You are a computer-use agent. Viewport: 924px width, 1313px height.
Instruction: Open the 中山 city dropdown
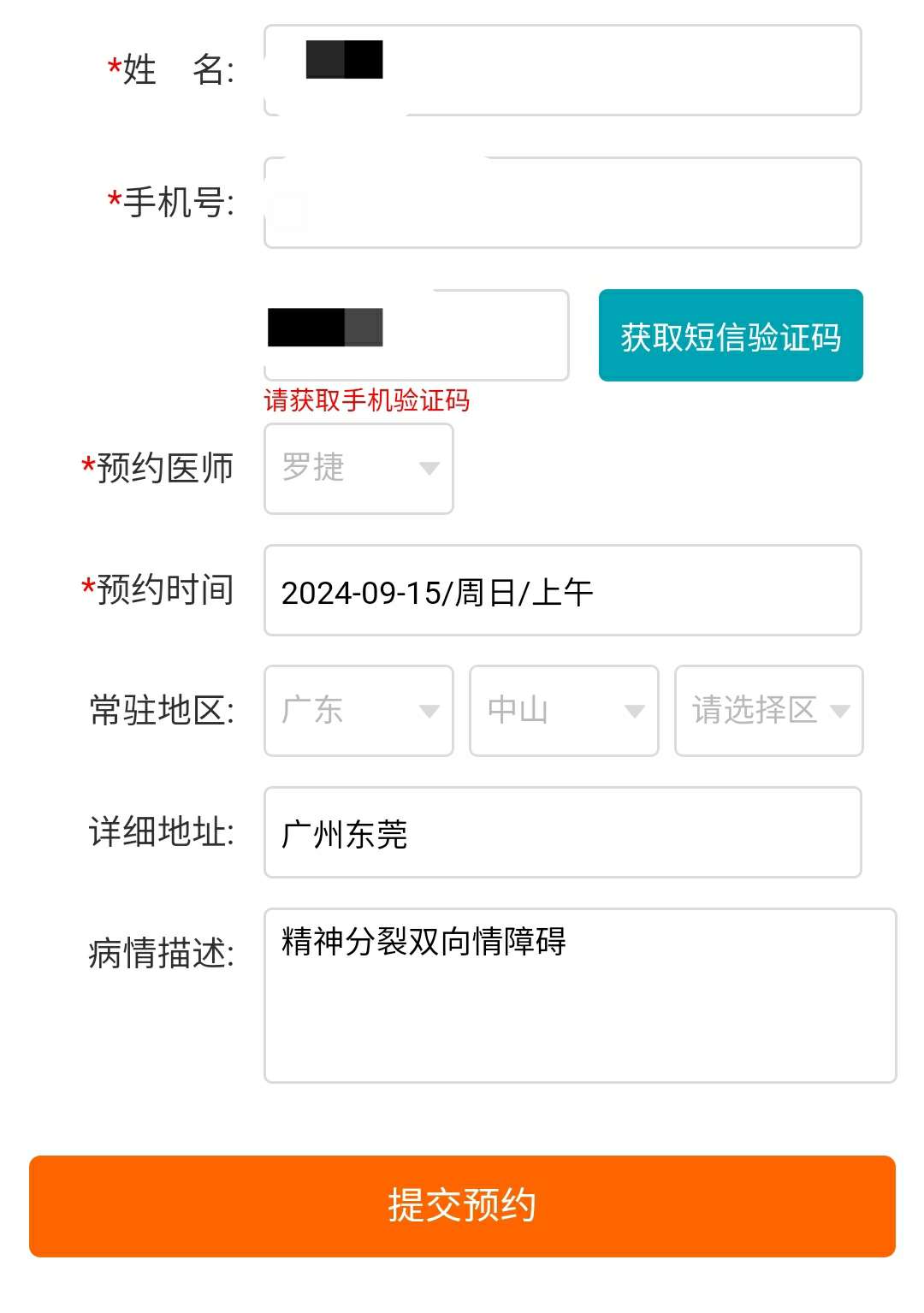tap(564, 711)
